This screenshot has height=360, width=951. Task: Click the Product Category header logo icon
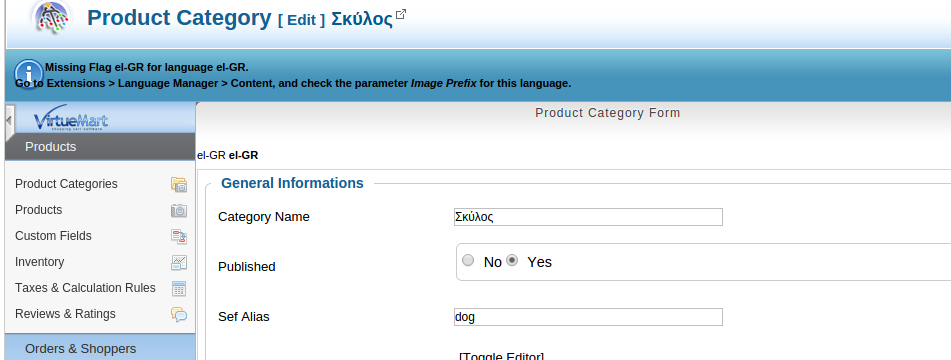tap(52, 17)
